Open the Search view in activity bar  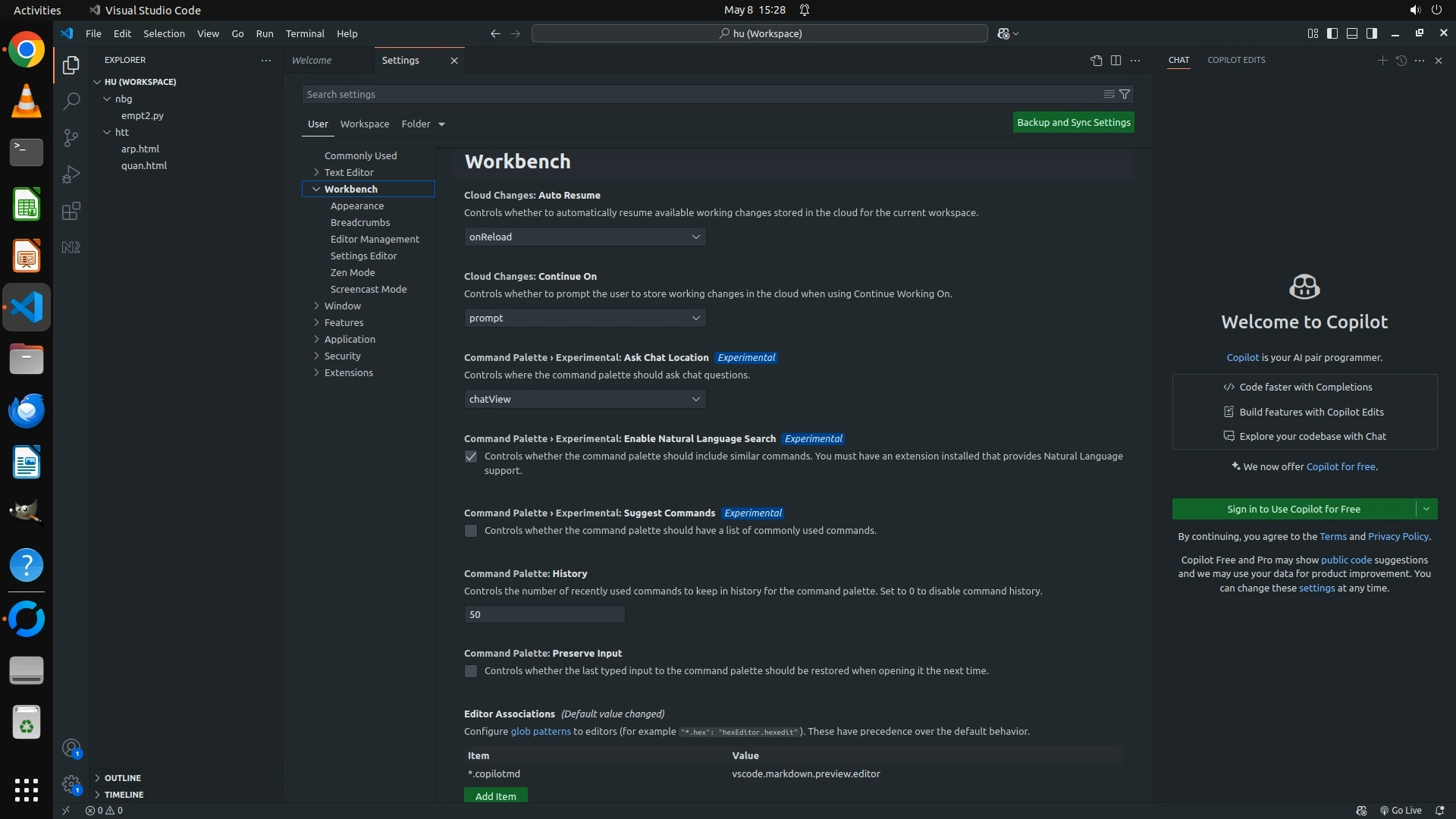pyautogui.click(x=71, y=101)
